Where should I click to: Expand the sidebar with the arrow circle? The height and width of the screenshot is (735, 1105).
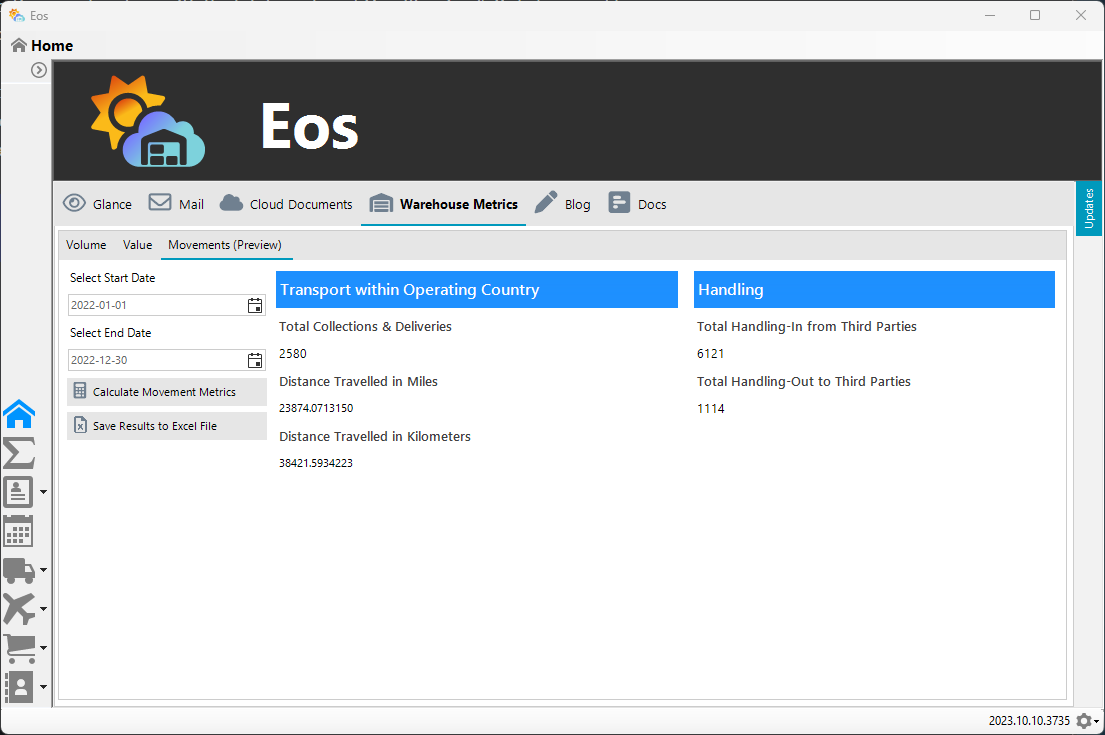[39, 70]
